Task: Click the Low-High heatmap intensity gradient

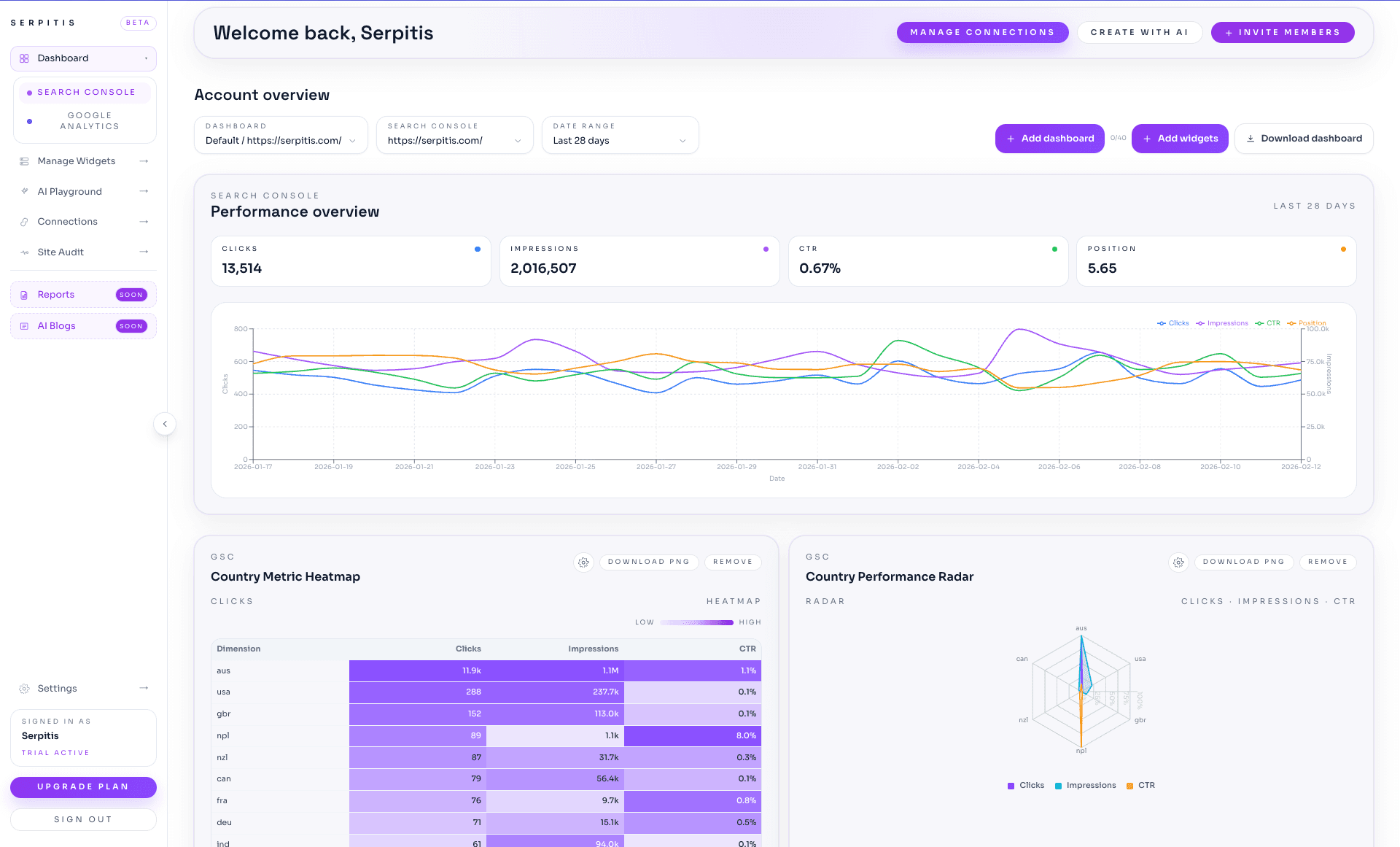Action: (x=696, y=622)
